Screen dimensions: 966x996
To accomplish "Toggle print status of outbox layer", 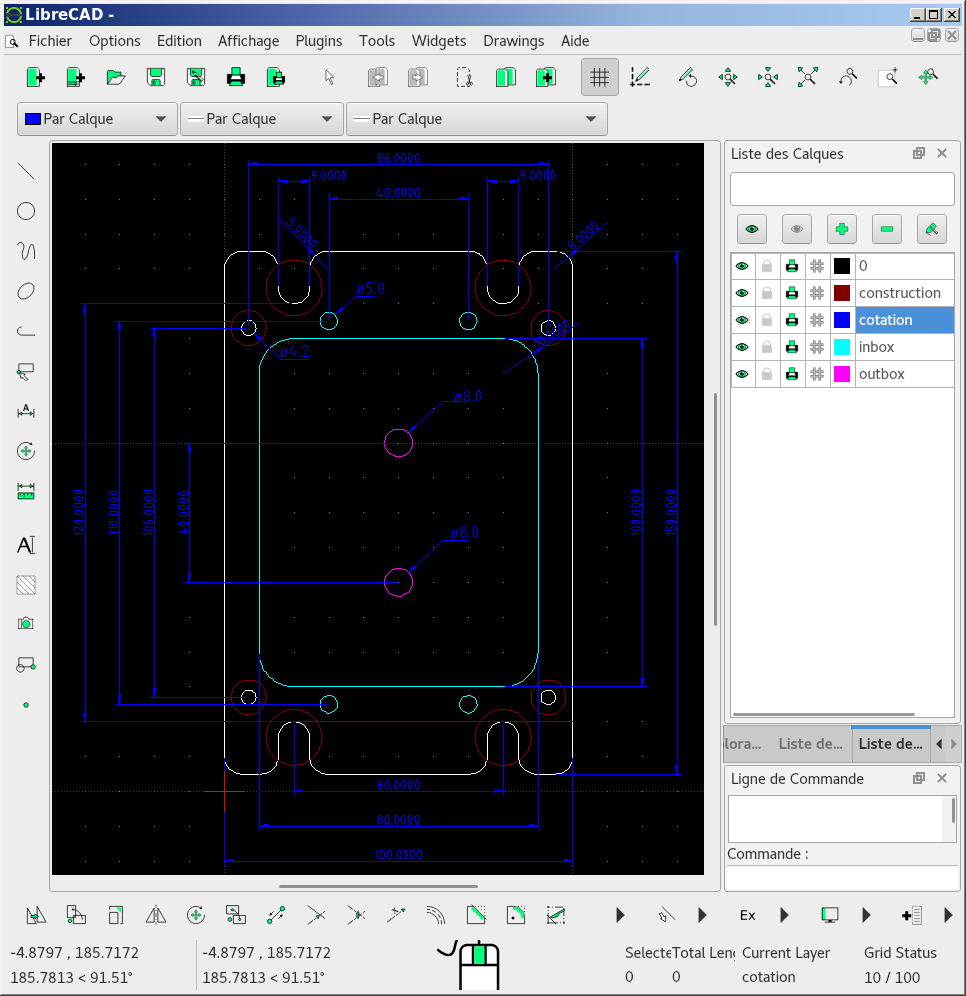I will coord(792,374).
